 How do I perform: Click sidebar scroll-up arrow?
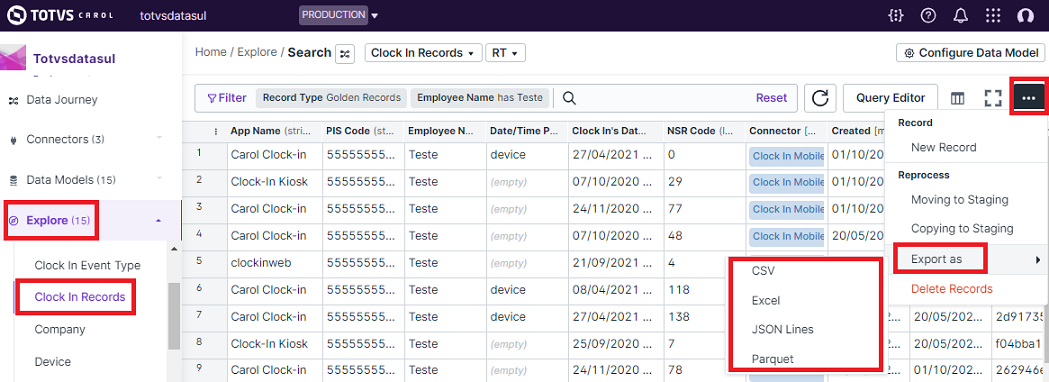(174, 250)
